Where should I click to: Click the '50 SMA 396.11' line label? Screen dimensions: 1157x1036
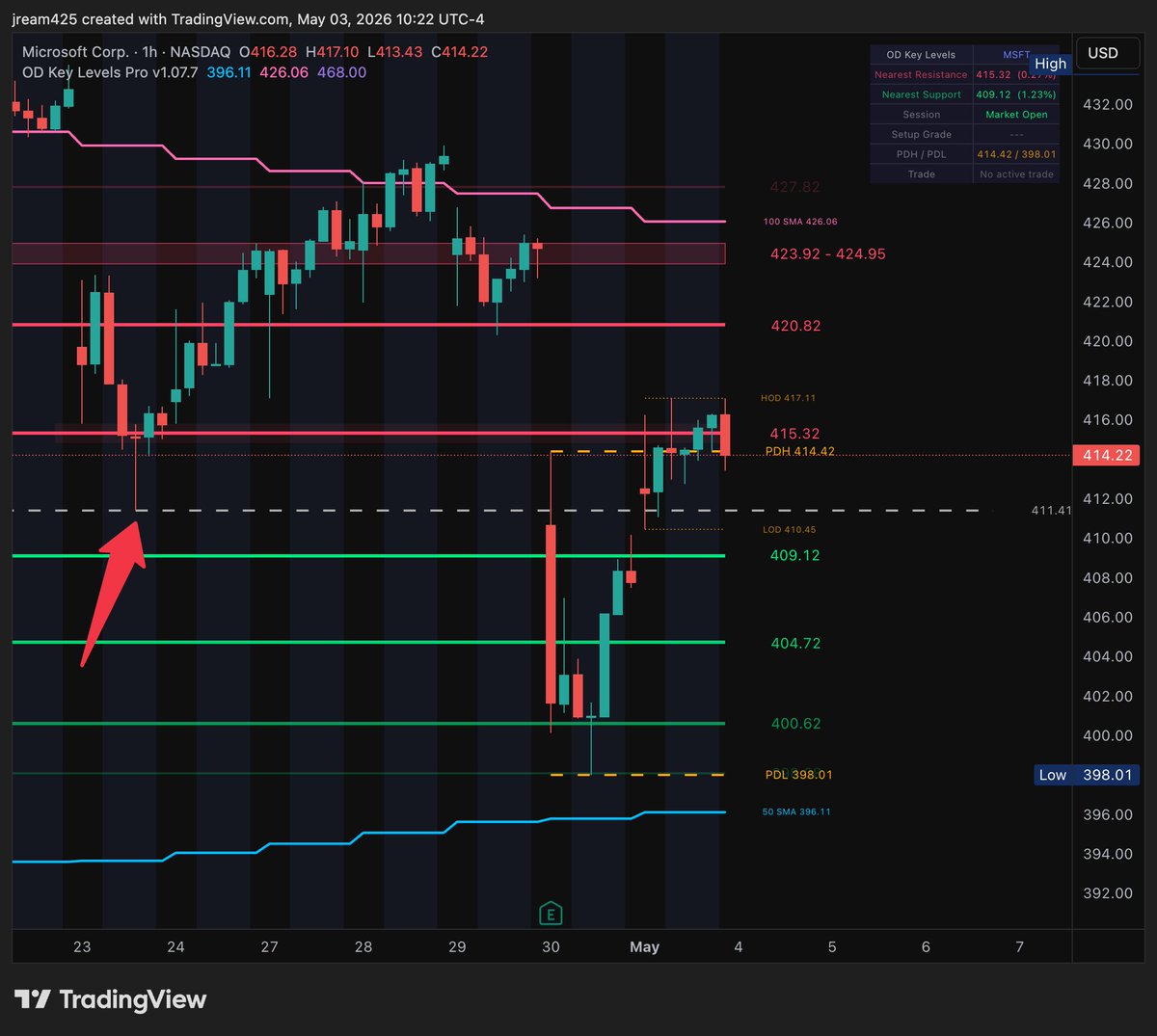coord(796,812)
